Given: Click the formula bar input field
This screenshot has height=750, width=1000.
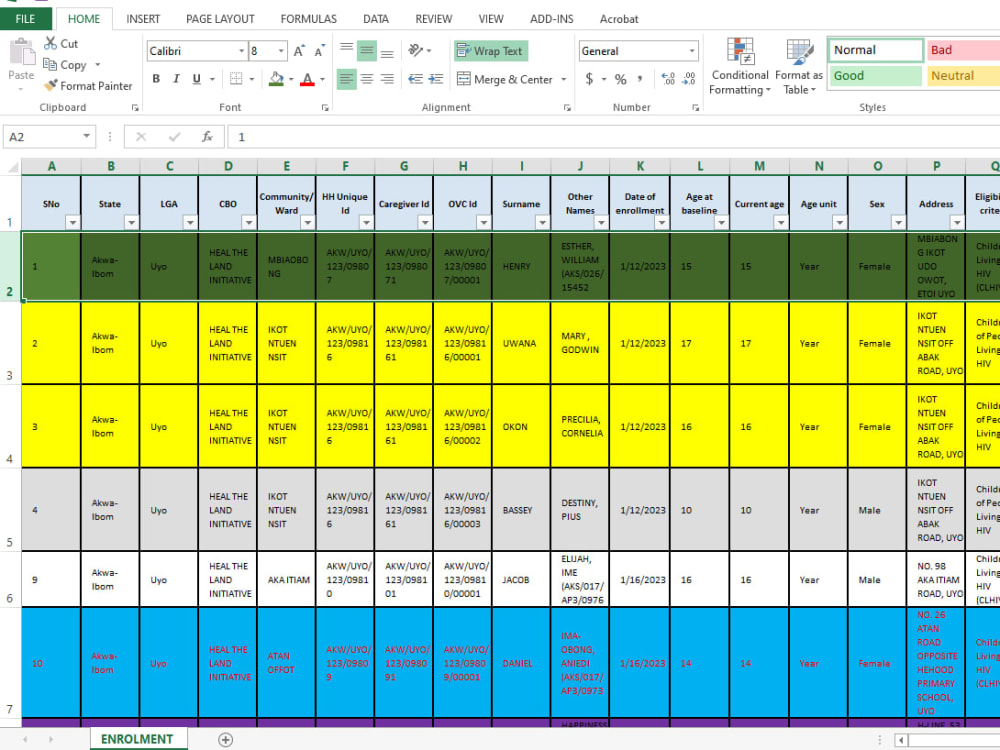Looking at the screenshot, I should click(x=615, y=136).
